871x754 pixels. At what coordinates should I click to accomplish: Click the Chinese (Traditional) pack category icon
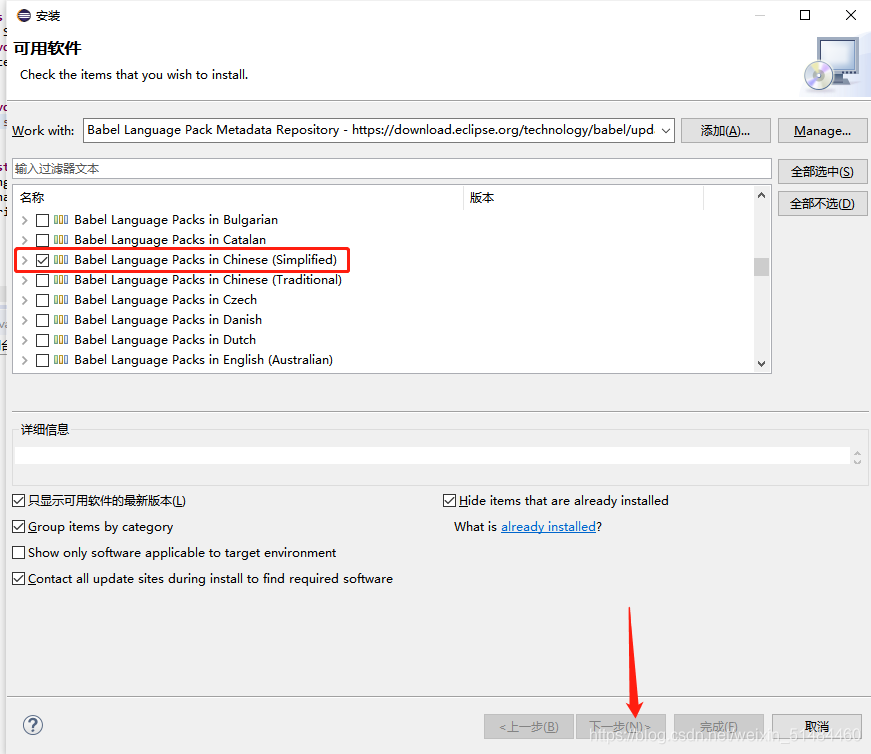point(61,280)
